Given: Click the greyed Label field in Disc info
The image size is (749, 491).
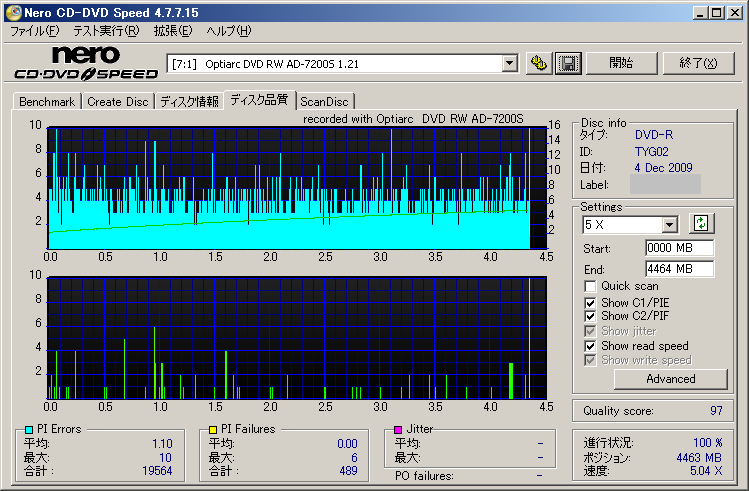Looking at the screenshot, I should [665, 184].
